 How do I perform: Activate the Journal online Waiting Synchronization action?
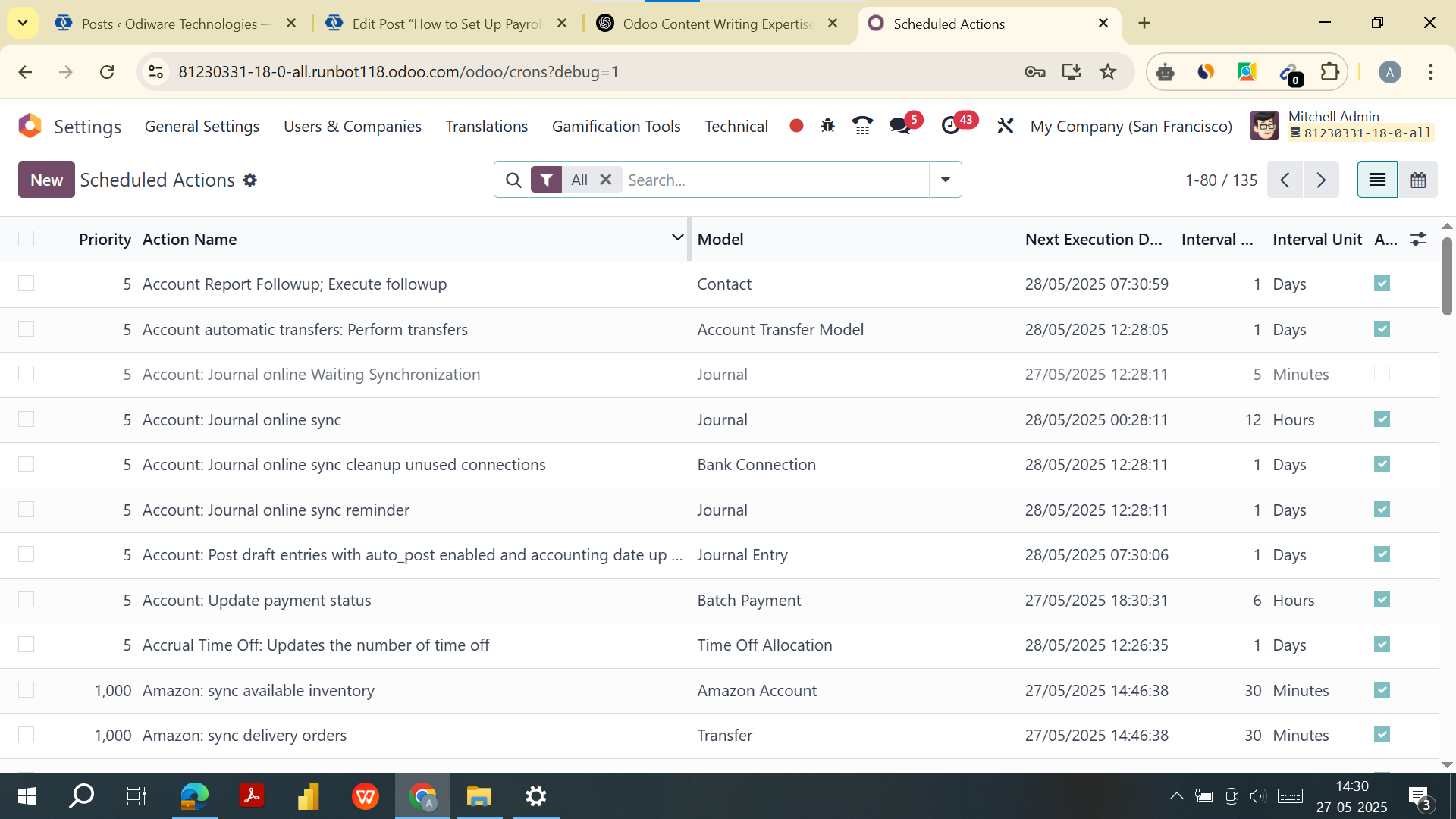click(x=1382, y=374)
